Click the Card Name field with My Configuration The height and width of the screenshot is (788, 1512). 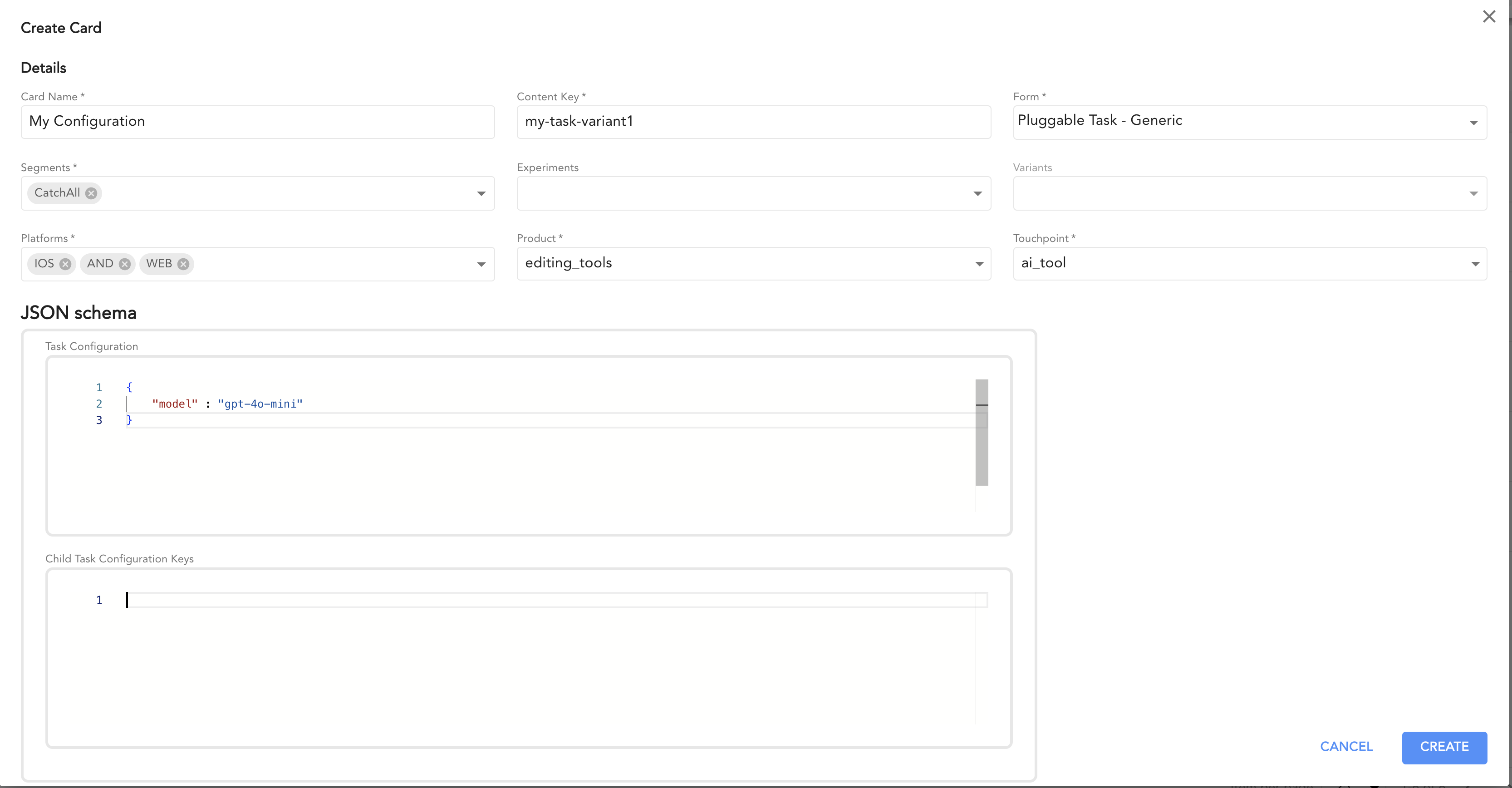click(x=257, y=122)
